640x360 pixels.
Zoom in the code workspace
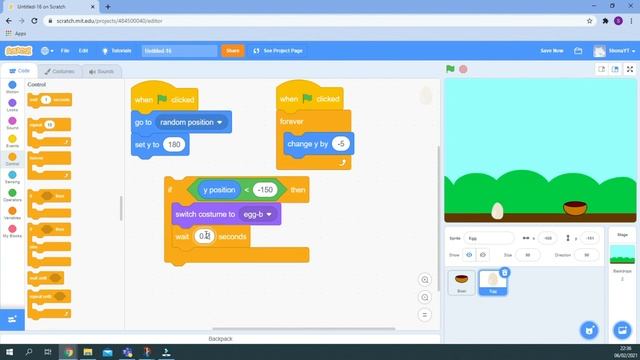click(424, 280)
